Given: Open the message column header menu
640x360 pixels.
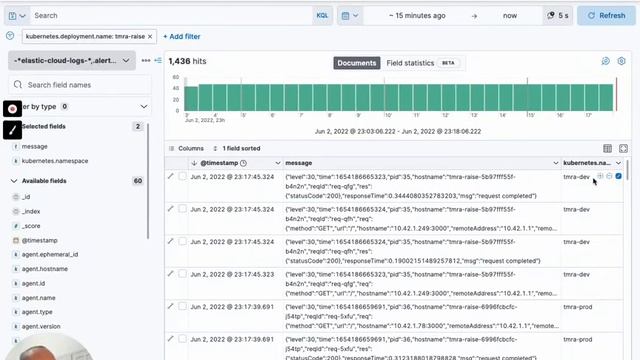Looking at the screenshot, I should (x=556, y=163).
